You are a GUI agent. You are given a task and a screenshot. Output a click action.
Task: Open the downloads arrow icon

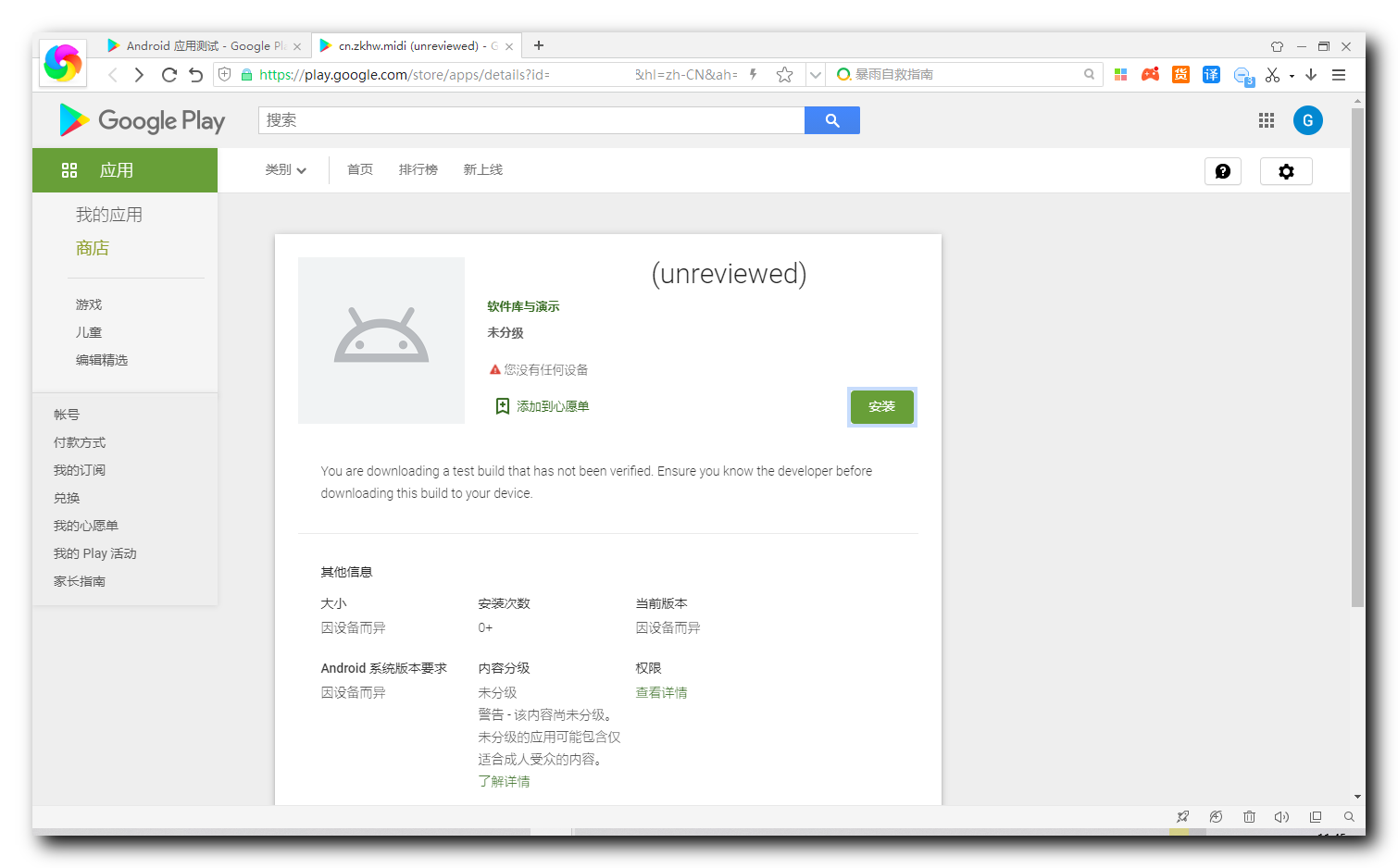pyautogui.click(x=1311, y=75)
